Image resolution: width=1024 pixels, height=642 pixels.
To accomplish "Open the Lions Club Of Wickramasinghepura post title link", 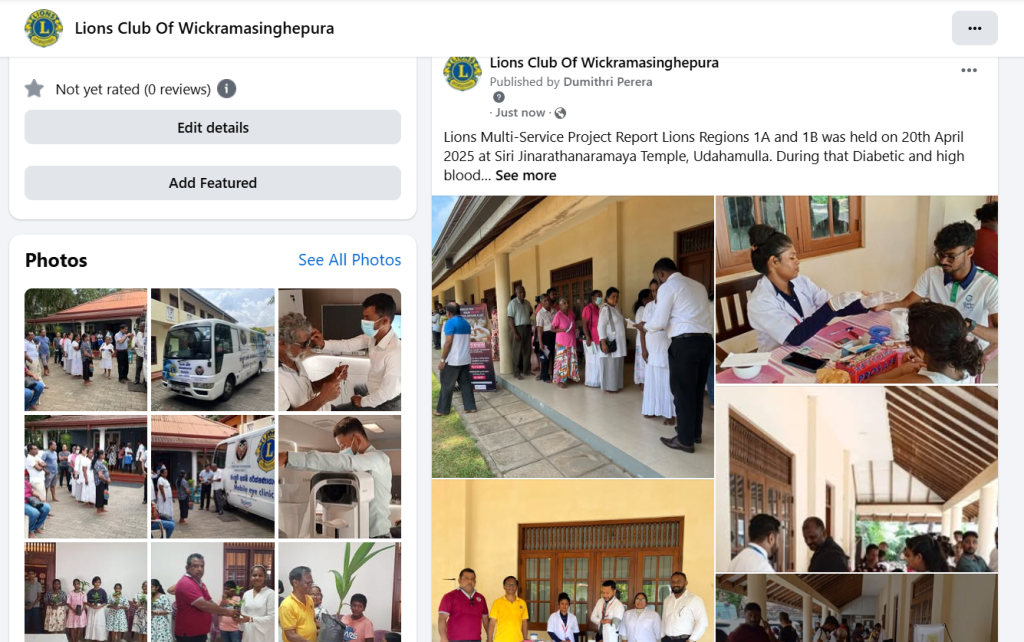I will (x=604, y=63).
